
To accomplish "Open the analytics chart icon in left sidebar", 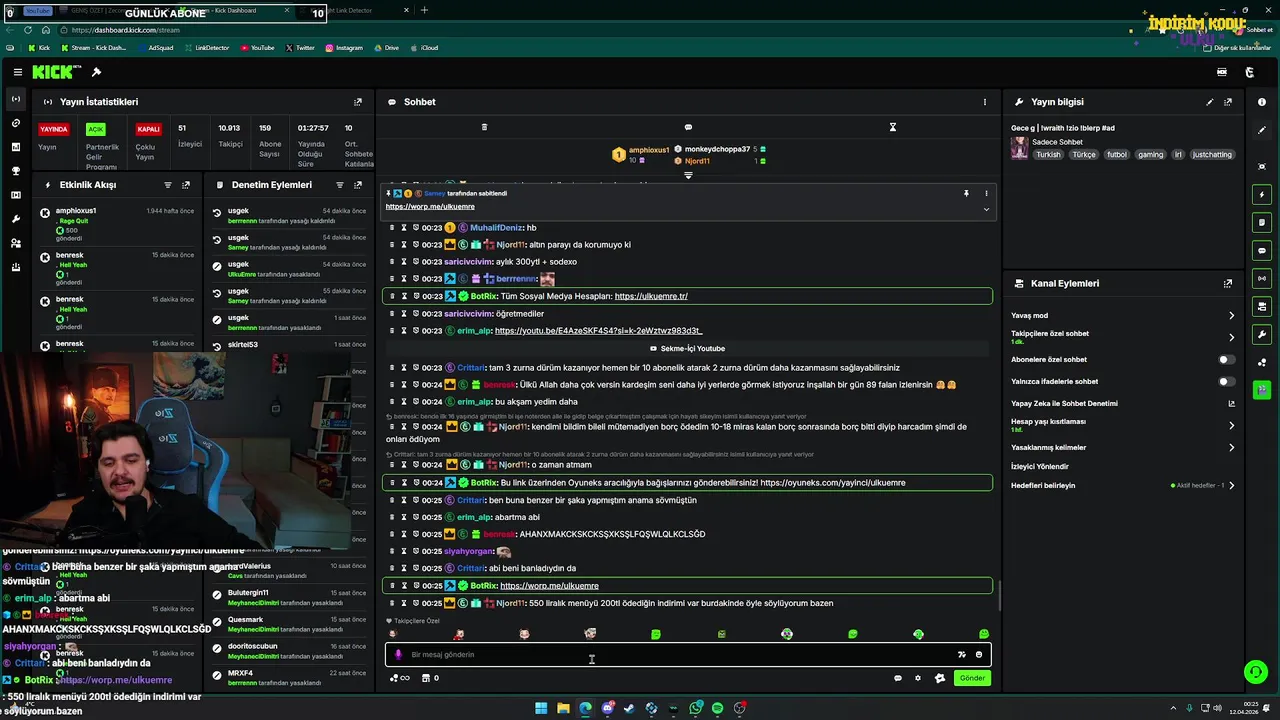I will pyautogui.click(x=16, y=147).
